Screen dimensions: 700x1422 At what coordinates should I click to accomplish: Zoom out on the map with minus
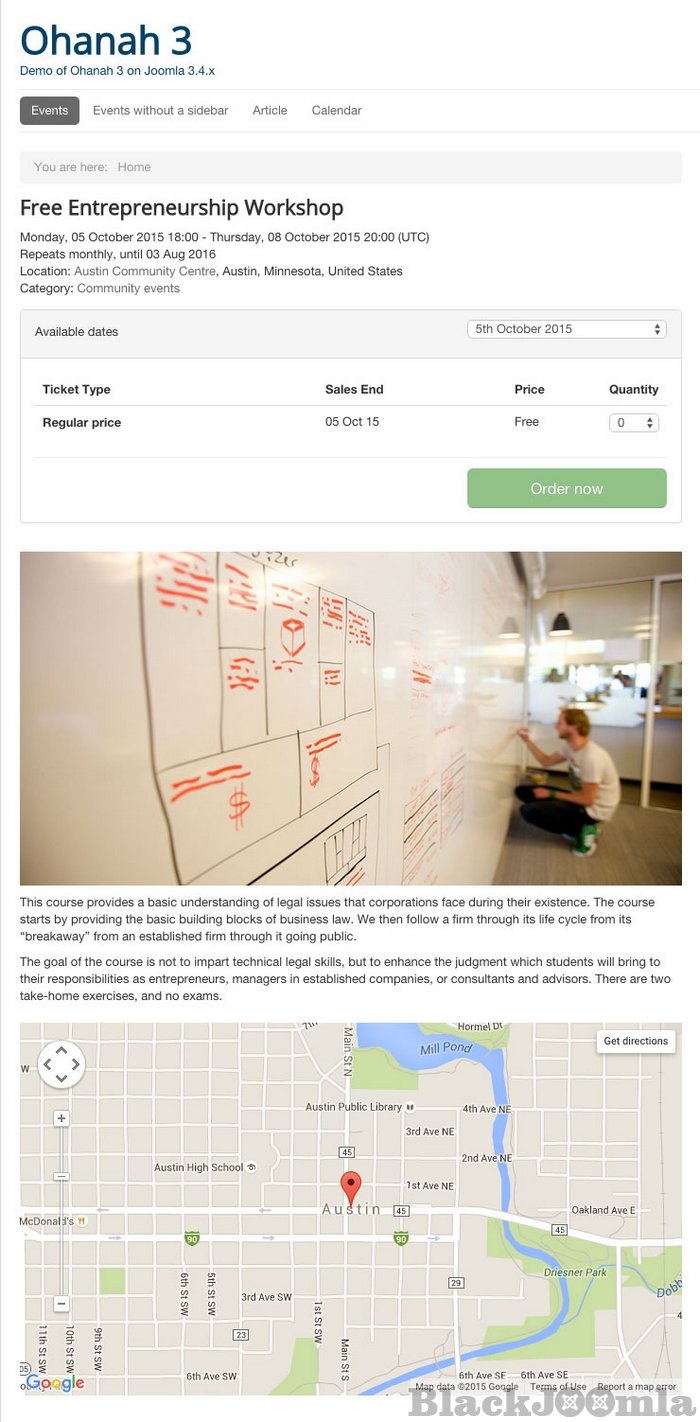(x=61, y=1304)
